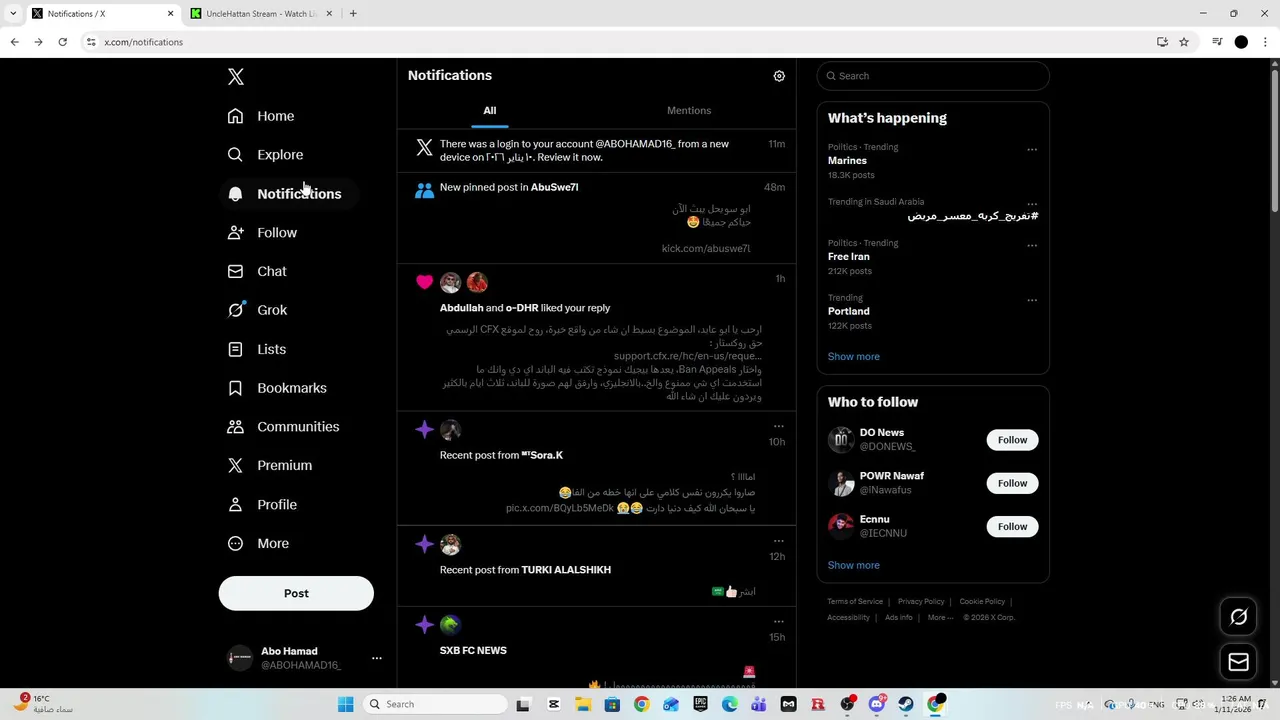Reload the page
Screen dimensions: 1280x720
point(62,42)
